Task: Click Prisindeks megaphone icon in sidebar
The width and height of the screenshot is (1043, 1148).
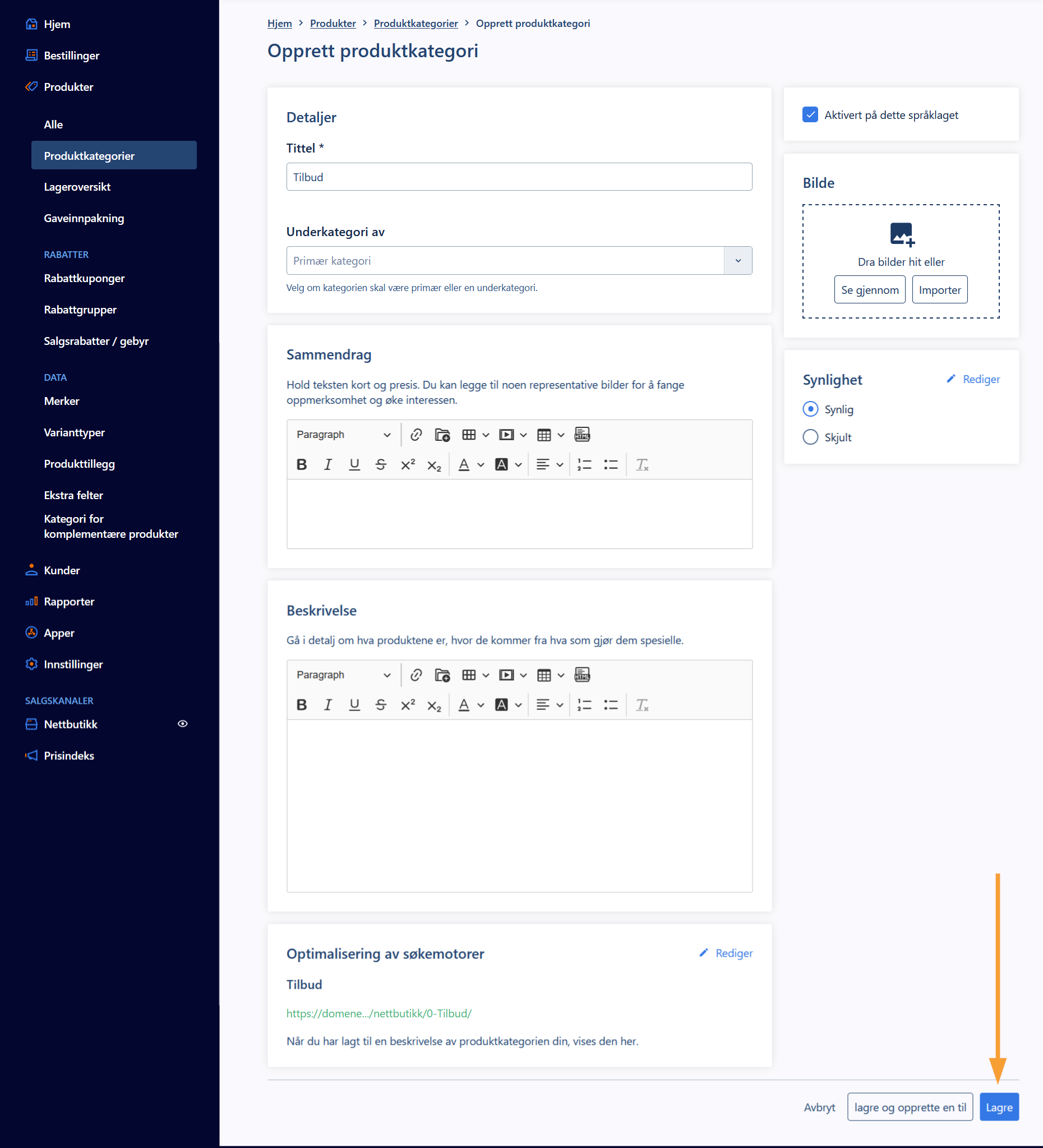Action: pos(32,755)
